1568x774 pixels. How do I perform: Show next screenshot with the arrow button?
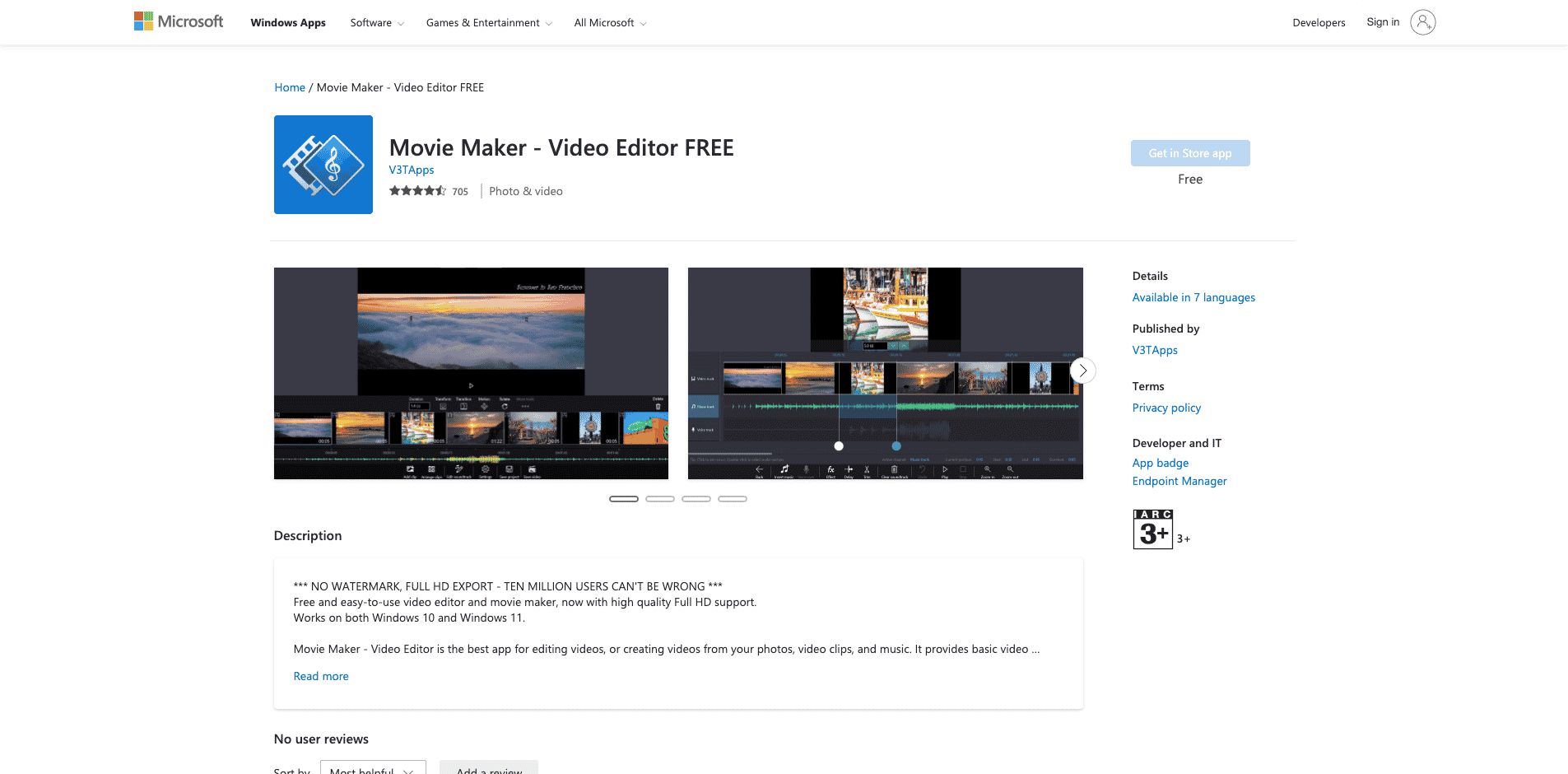(x=1082, y=371)
